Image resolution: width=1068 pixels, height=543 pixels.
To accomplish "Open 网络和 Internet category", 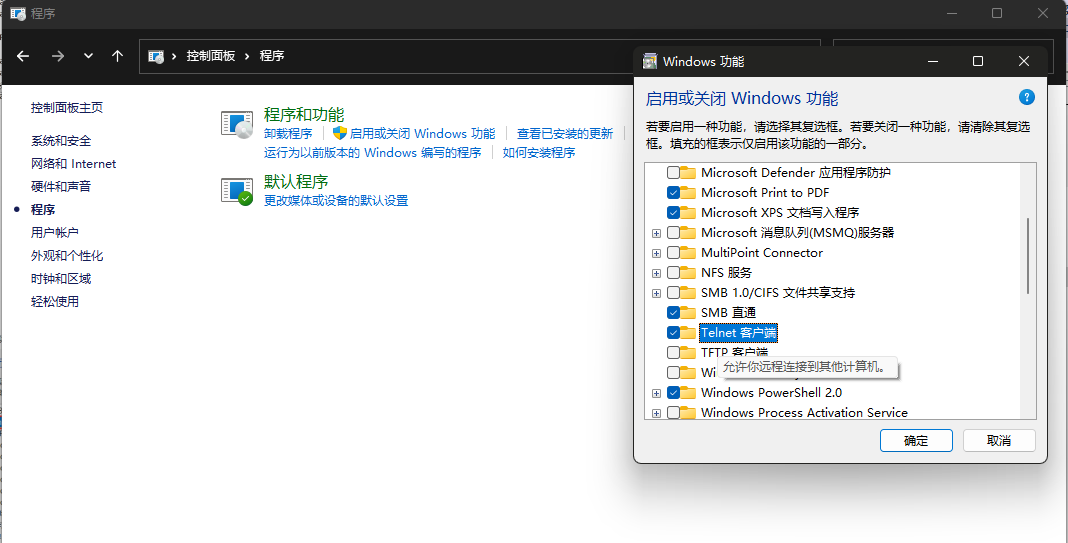I will [74, 164].
